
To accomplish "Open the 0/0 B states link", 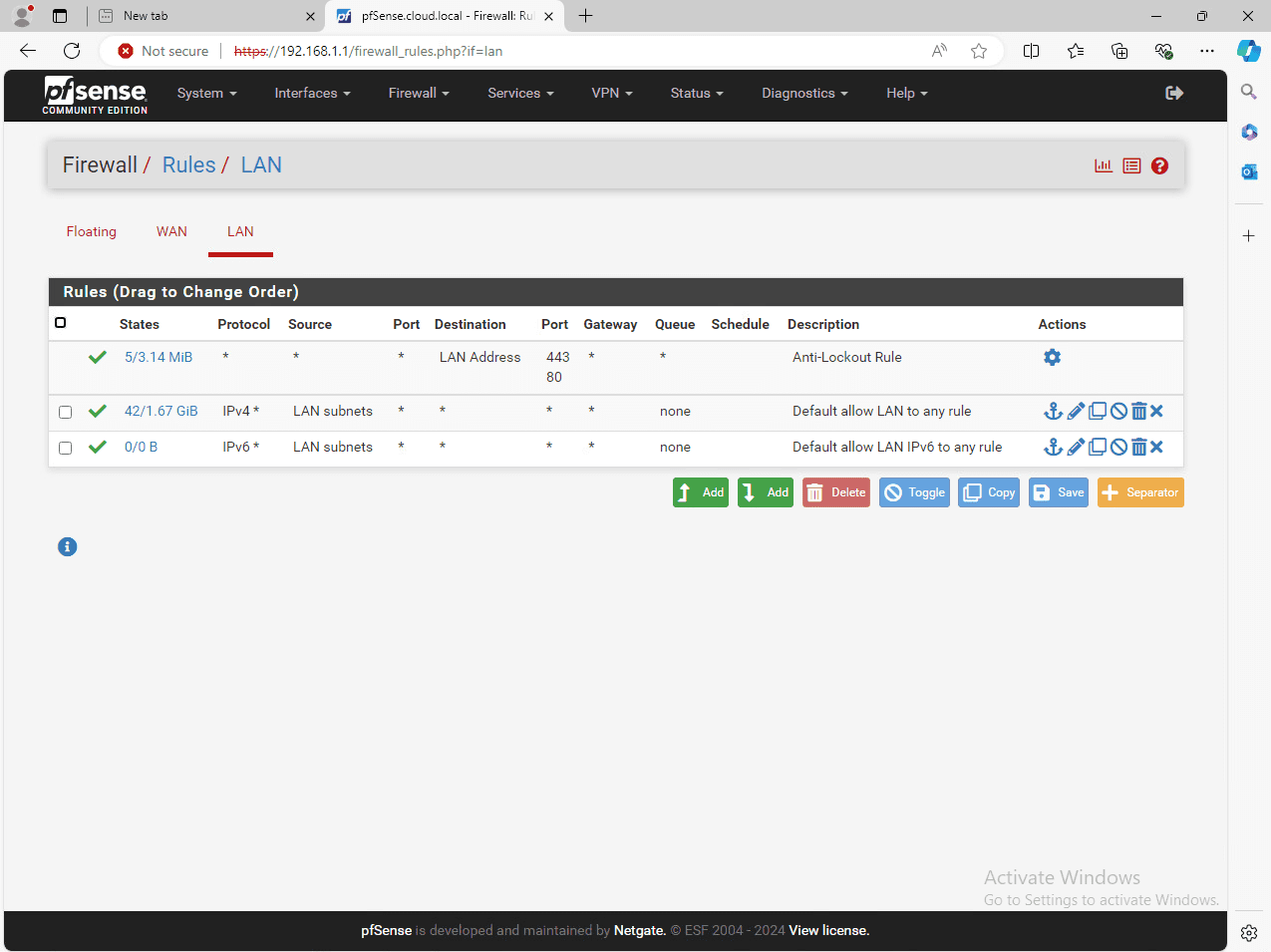I will tap(141, 447).
